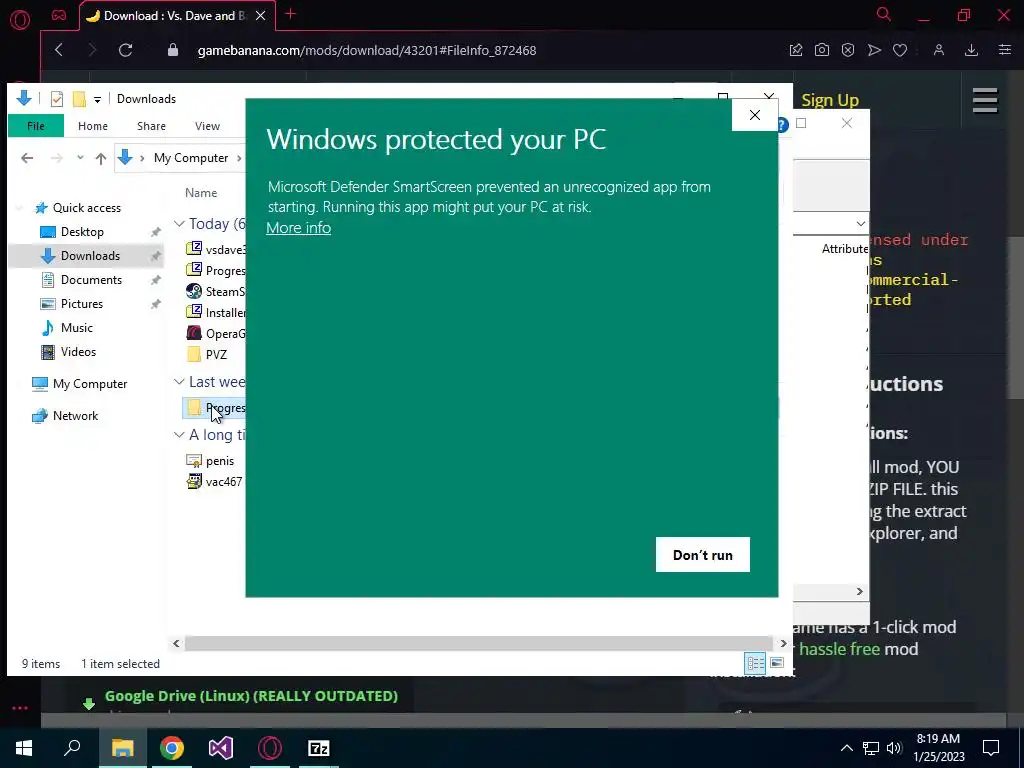Switch Explorer to large icons view

(x=776, y=664)
